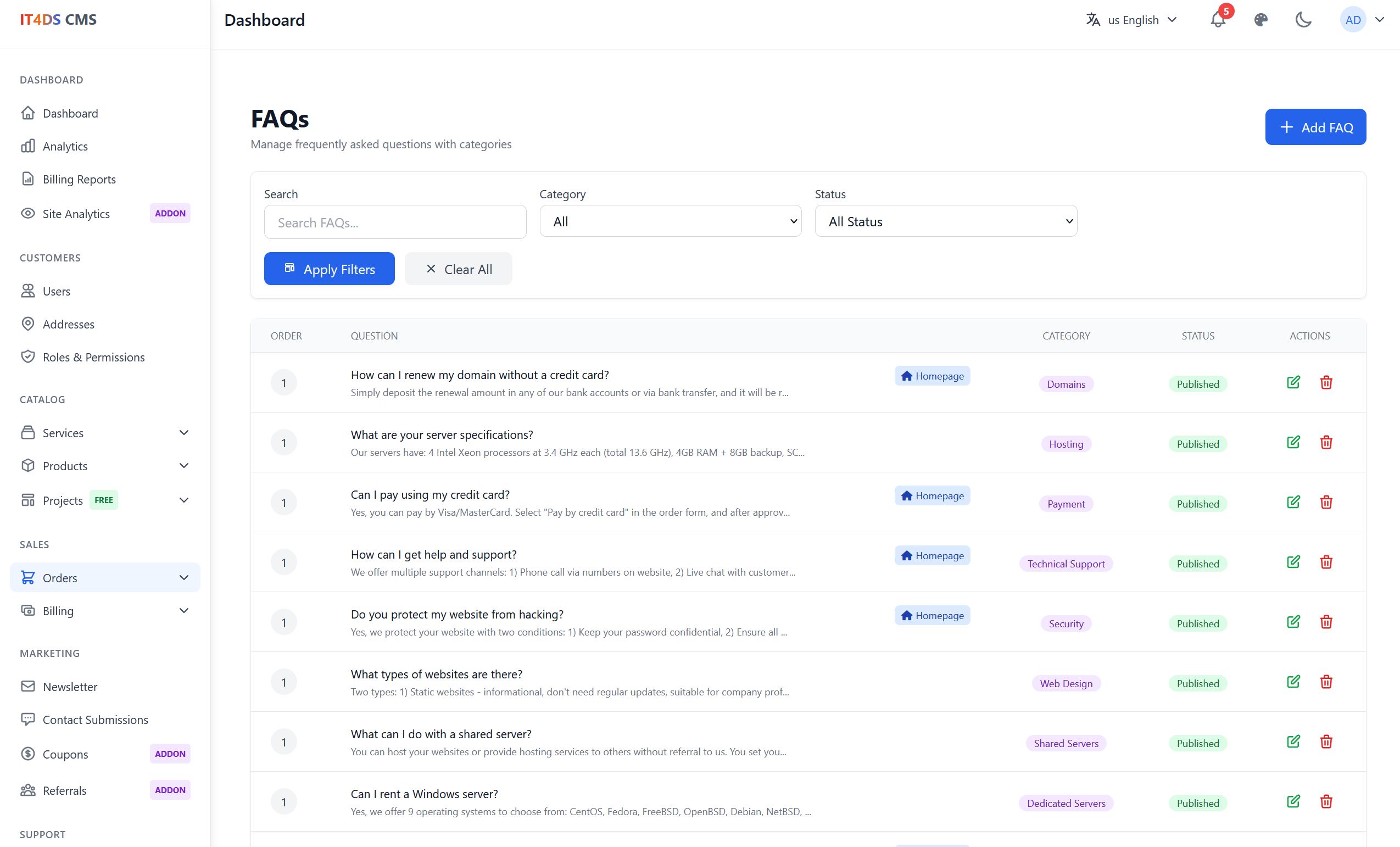
Task: Delete the server specifications FAQ
Action: [1326, 443]
